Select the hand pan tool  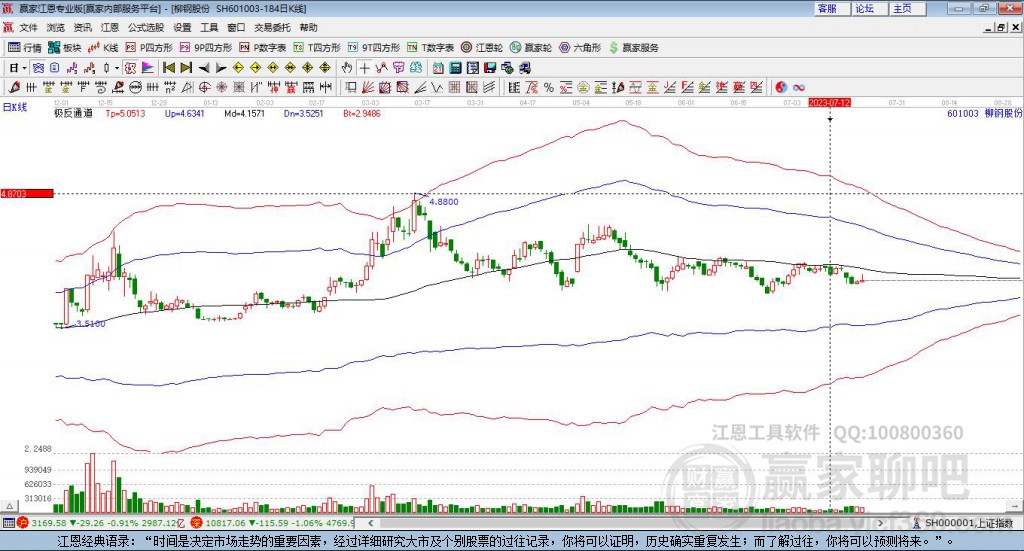(x=347, y=68)
